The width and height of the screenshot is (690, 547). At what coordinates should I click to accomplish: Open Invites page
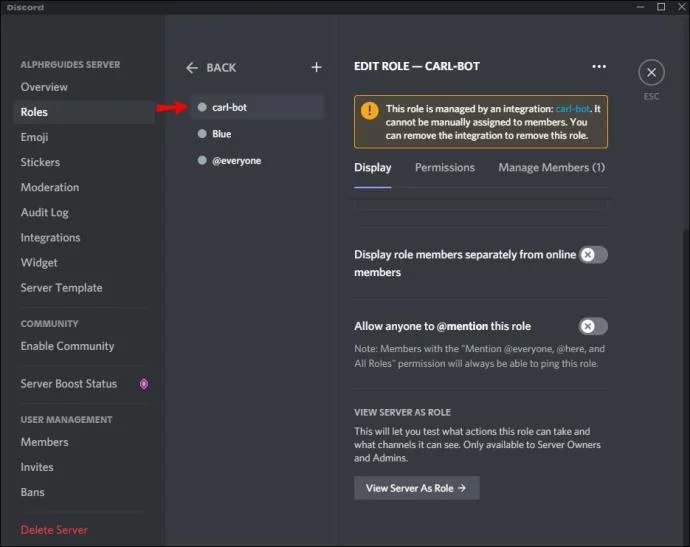(x=37, y=467)
